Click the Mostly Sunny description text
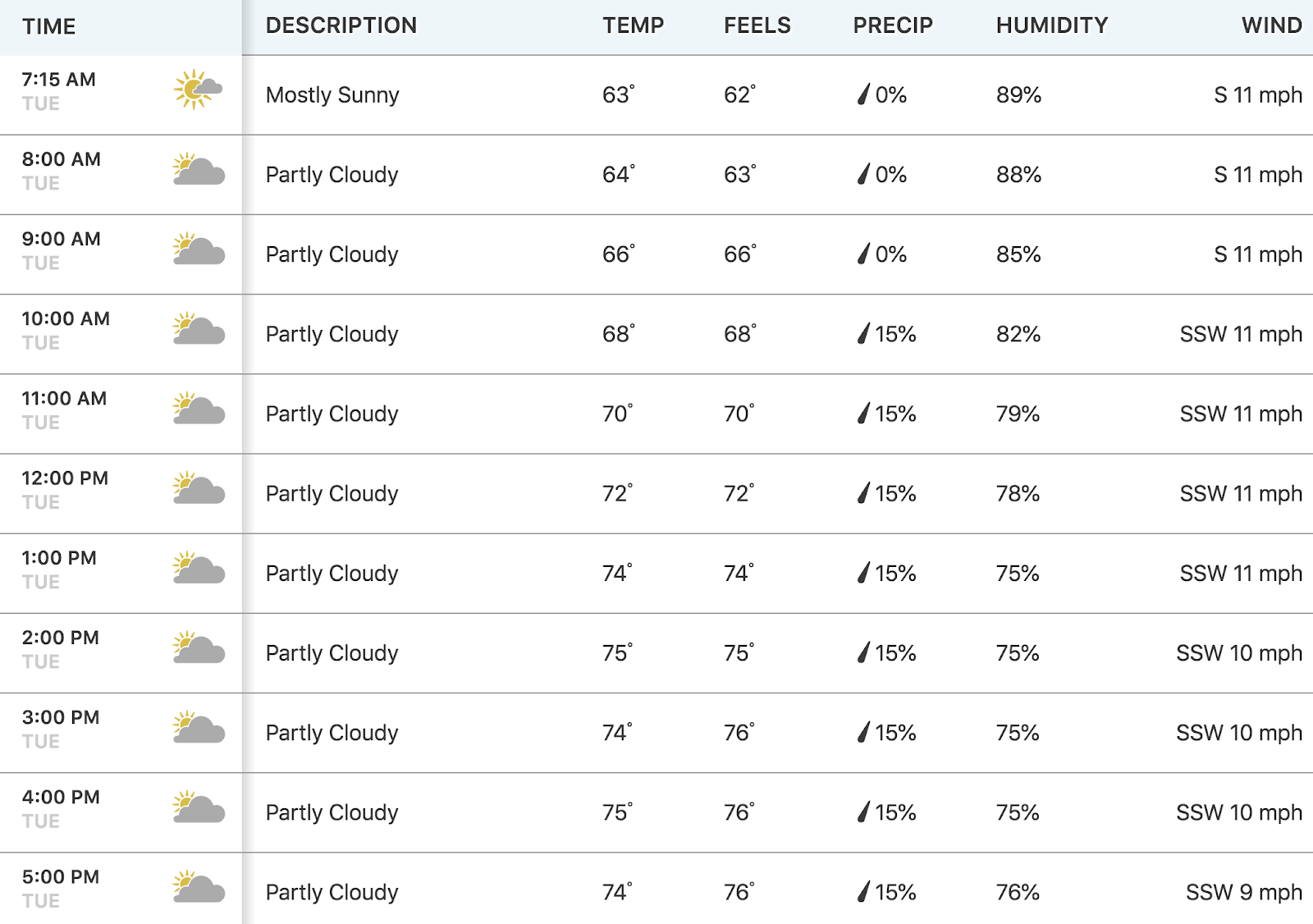Viewport: 1313px width, 924px height. [332, 95]
